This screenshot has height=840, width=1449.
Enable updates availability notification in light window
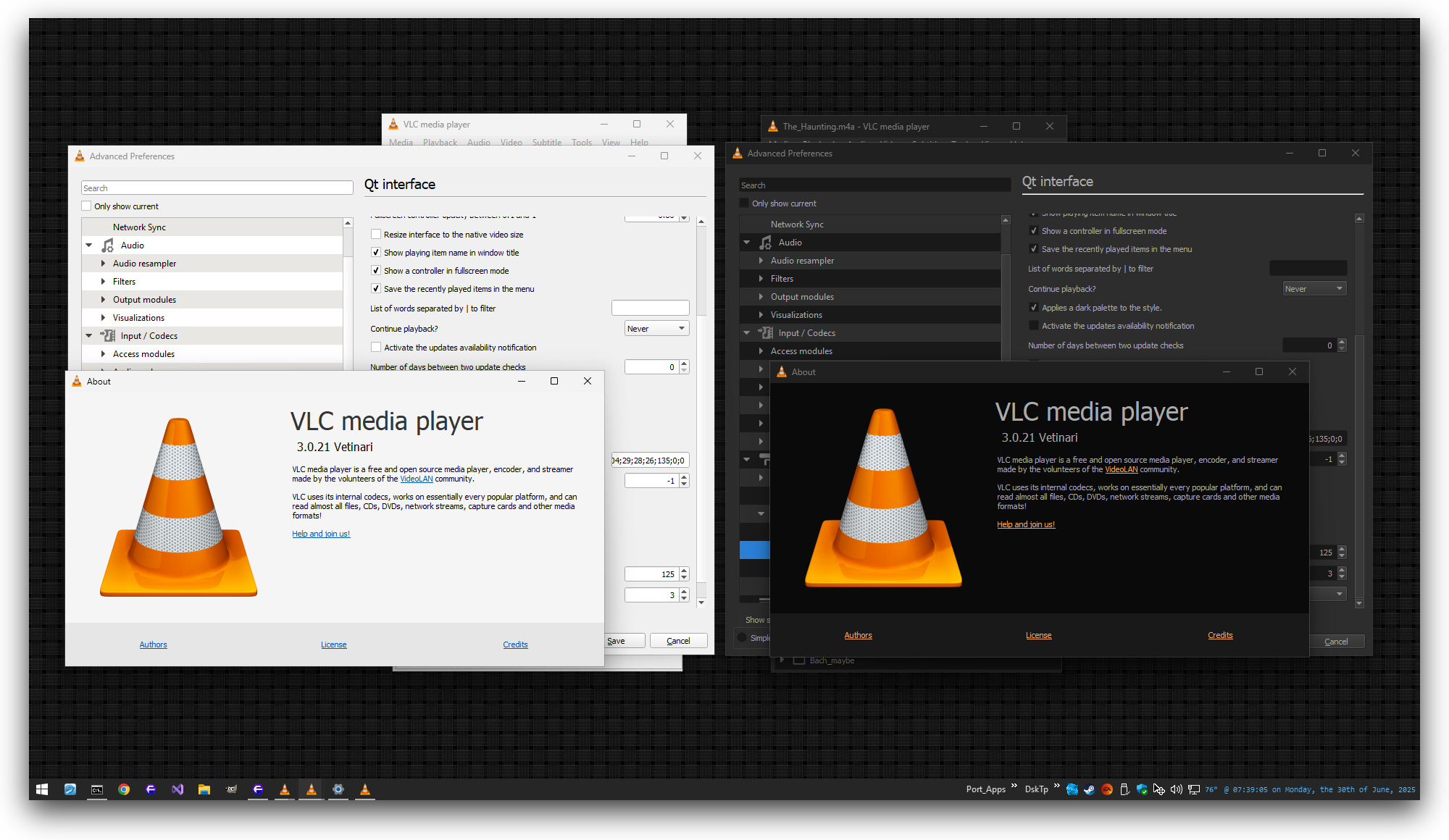point(376,348)
